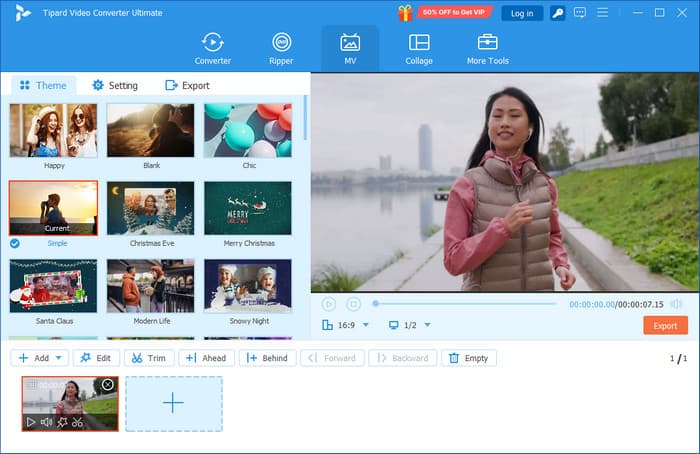Click the Log in button
This screenshot has height=454, width=700.
point(522,13)
